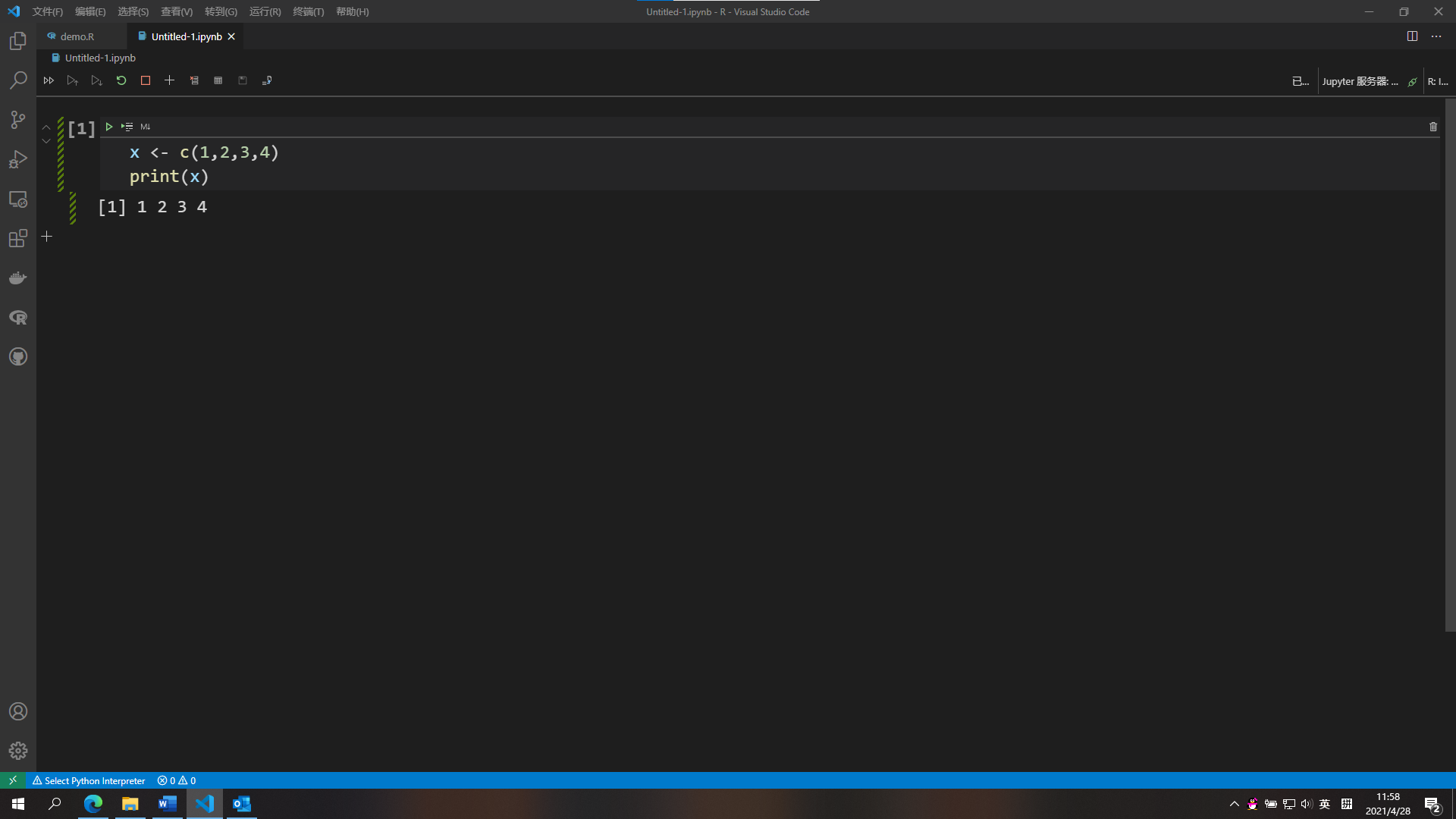Screen dimensions: 1456x819
Task: Convert the cell to Markdown
Action: pos(145,127)
